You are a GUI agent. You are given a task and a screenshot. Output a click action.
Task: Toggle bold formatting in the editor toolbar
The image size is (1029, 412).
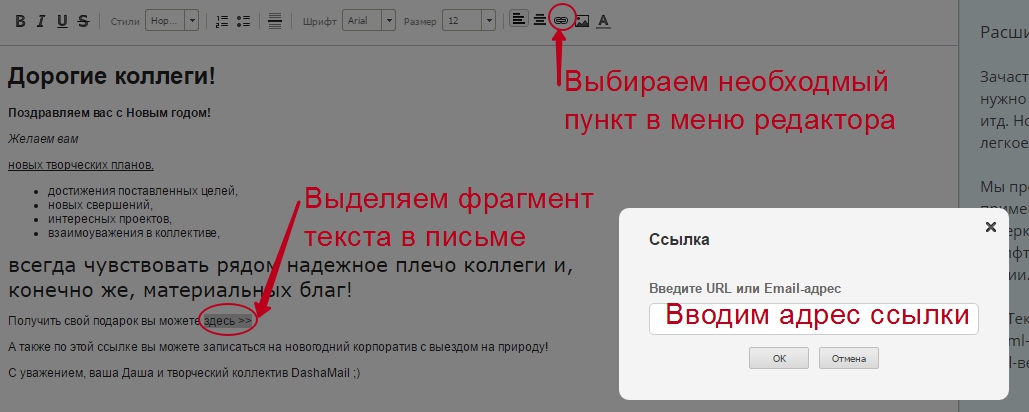pos(20,21)
